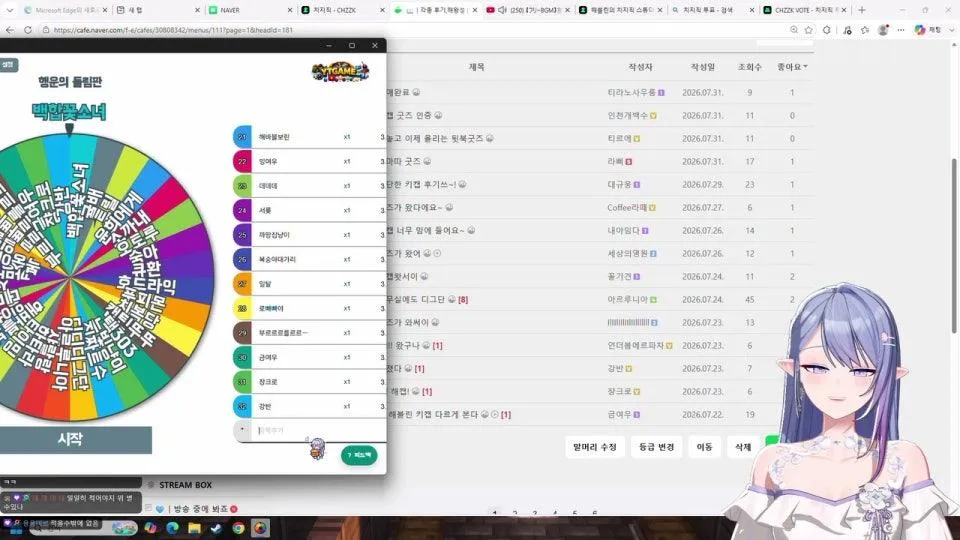Click the green feedback button under the entry list
This screenshot has width=960, height=540.
point(359,455)
